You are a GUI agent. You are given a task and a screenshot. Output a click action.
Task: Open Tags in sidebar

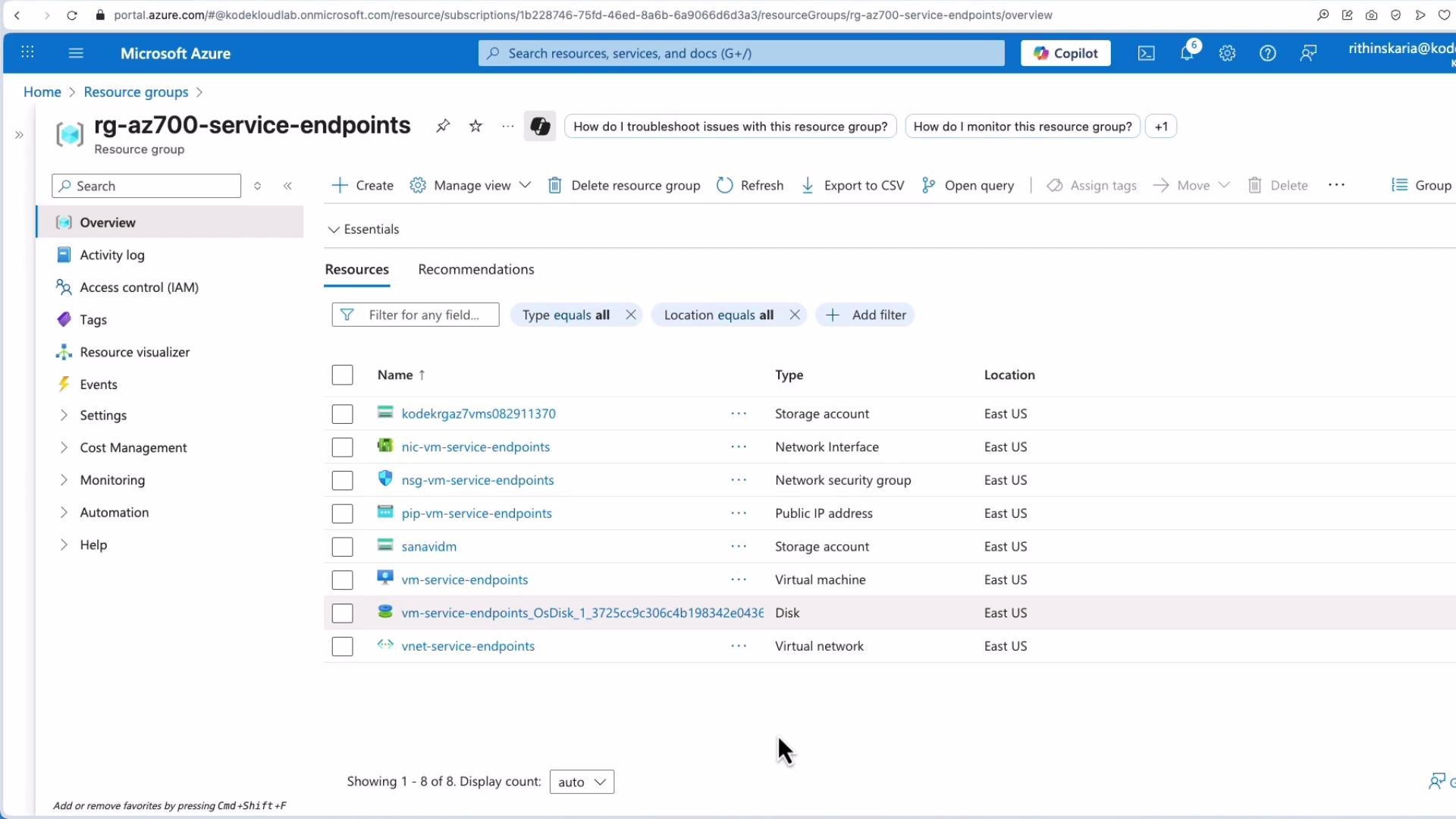(93, 320)
